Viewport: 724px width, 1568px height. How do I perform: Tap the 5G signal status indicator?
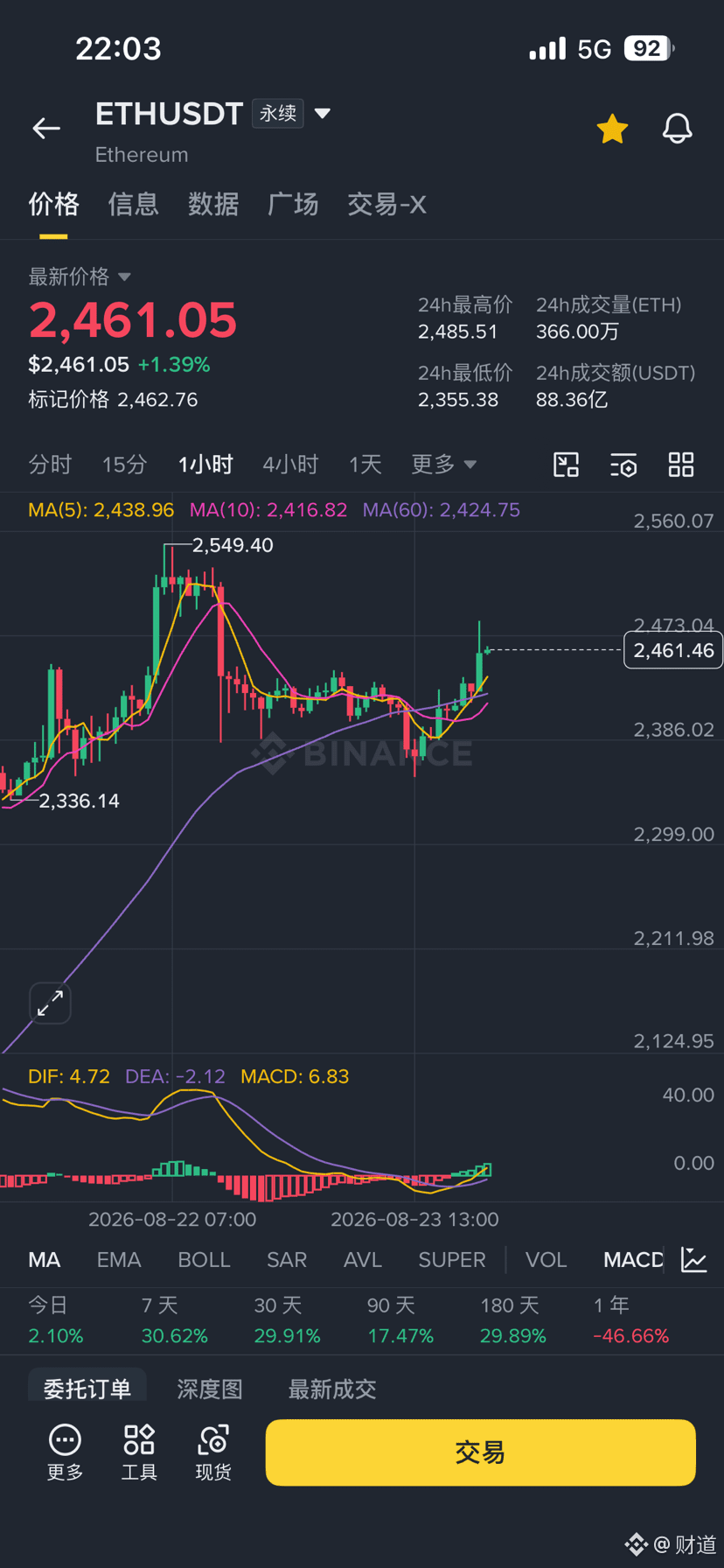595,49
